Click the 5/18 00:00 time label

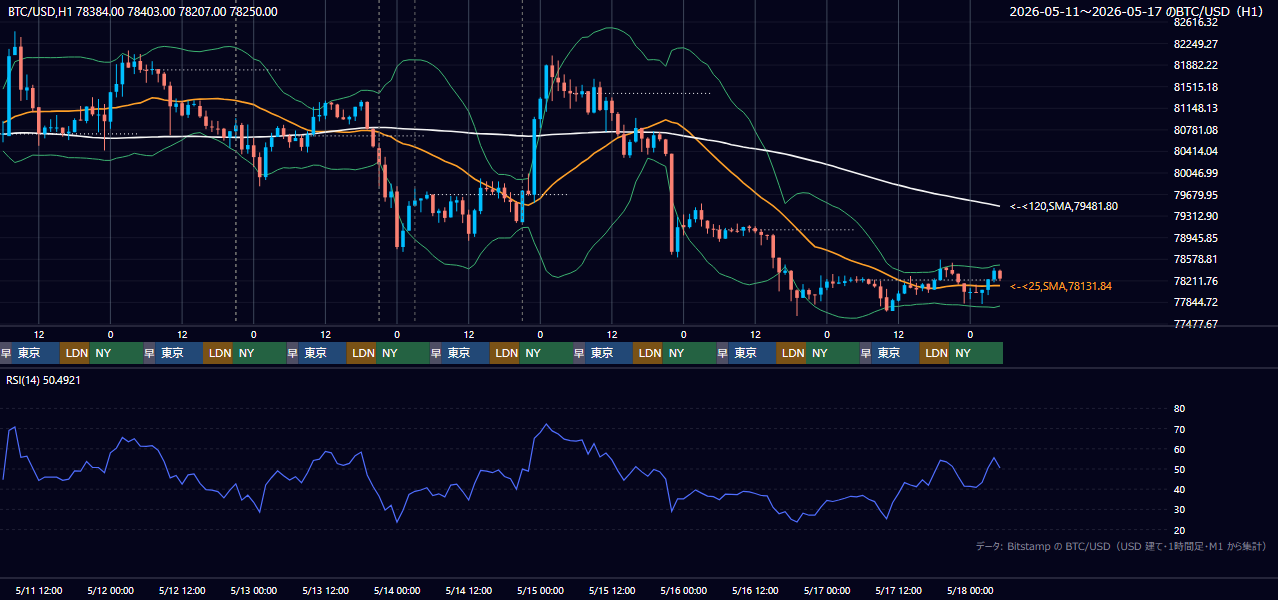970,591
